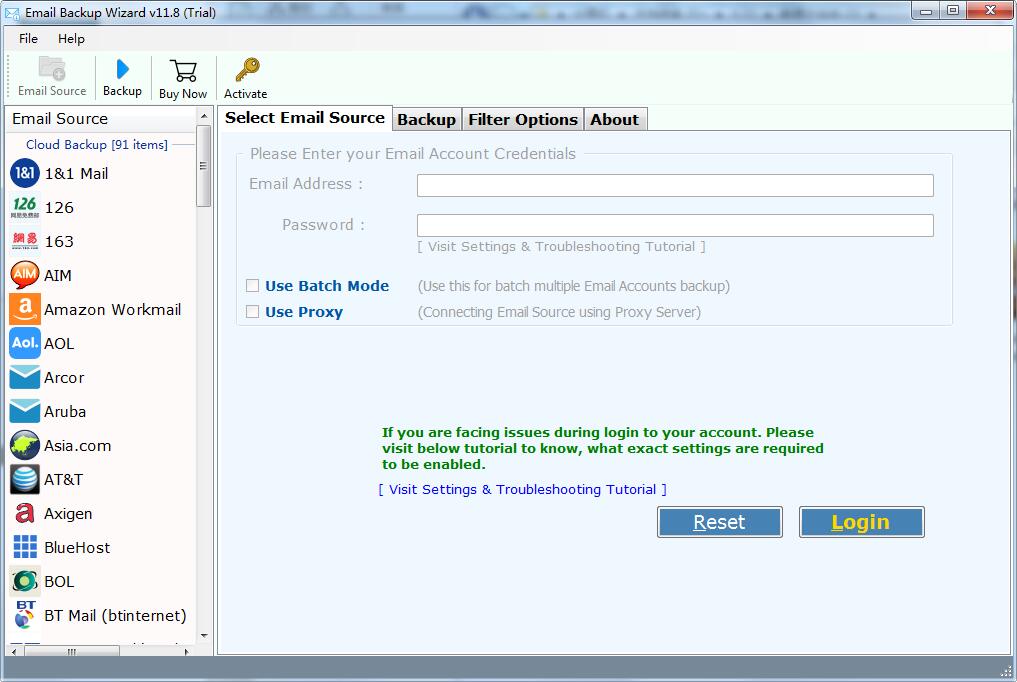Choose the Amazon Workmail icon
1017x682 pixels.
(x=25, y=309)
